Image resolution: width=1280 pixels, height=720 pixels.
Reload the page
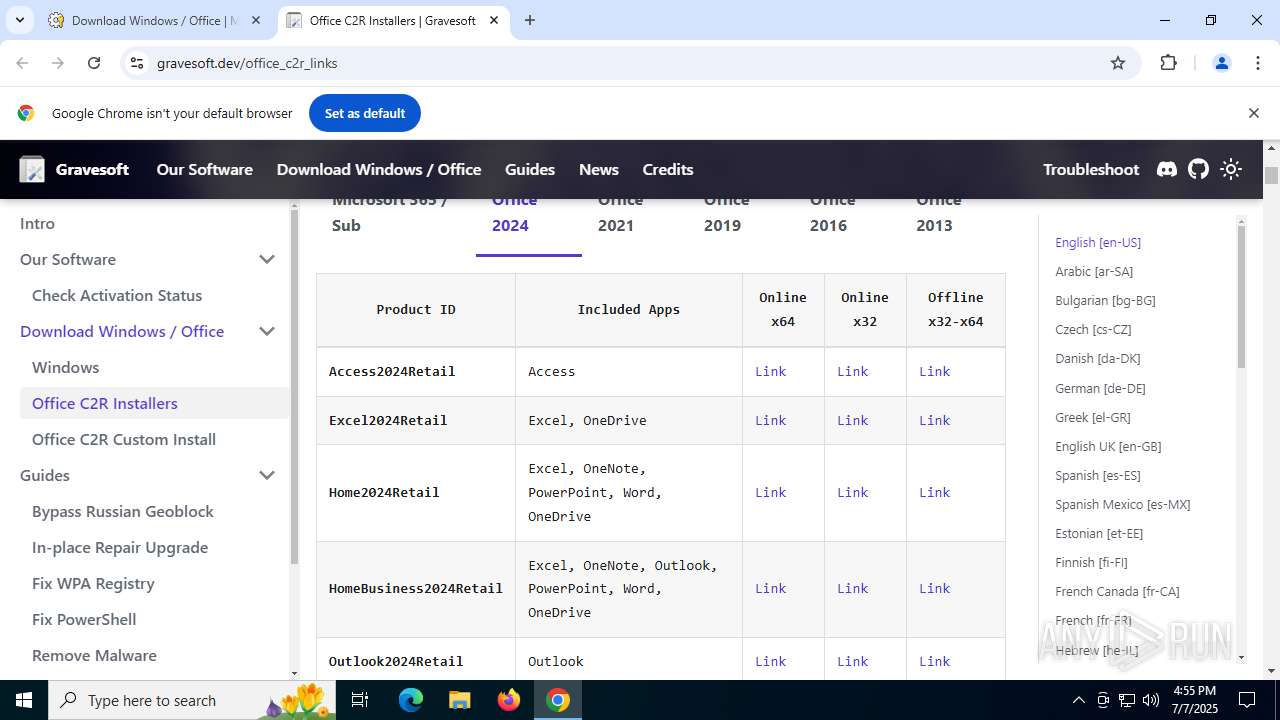[94, 63]
